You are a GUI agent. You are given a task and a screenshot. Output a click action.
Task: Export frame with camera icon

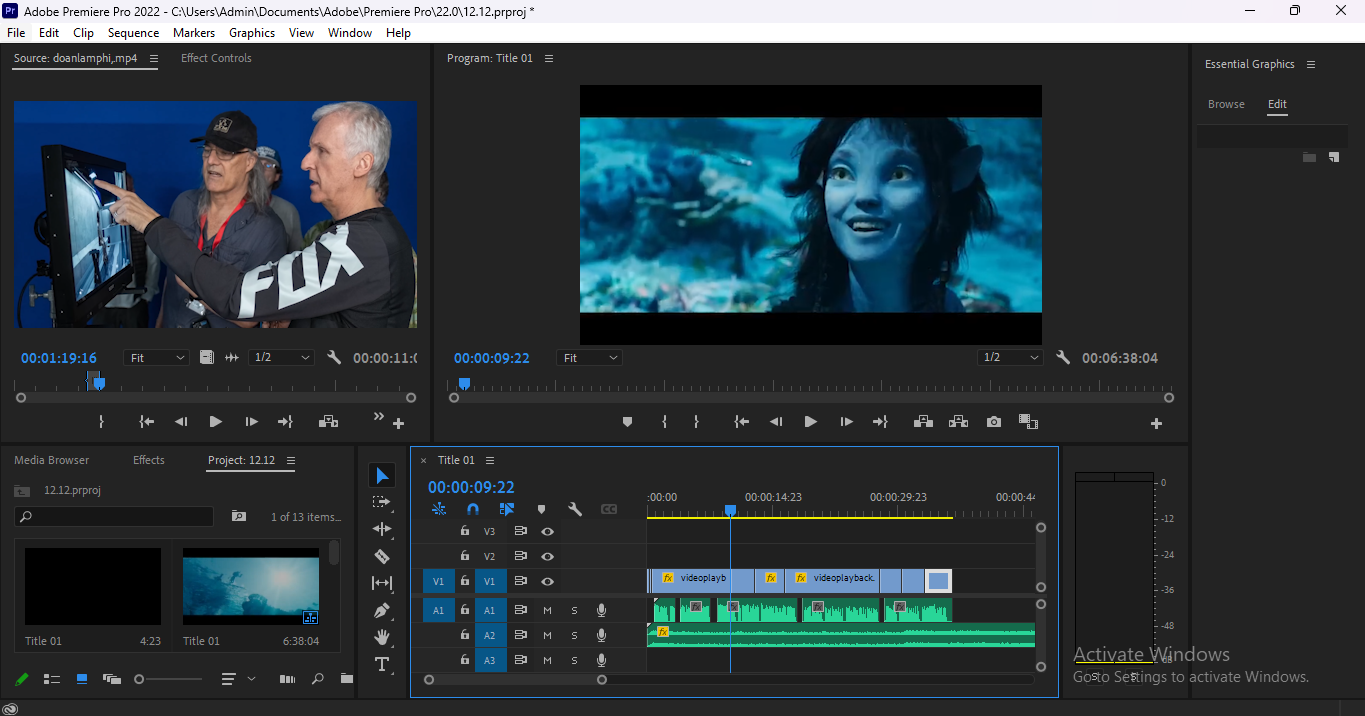pos(993,422)
